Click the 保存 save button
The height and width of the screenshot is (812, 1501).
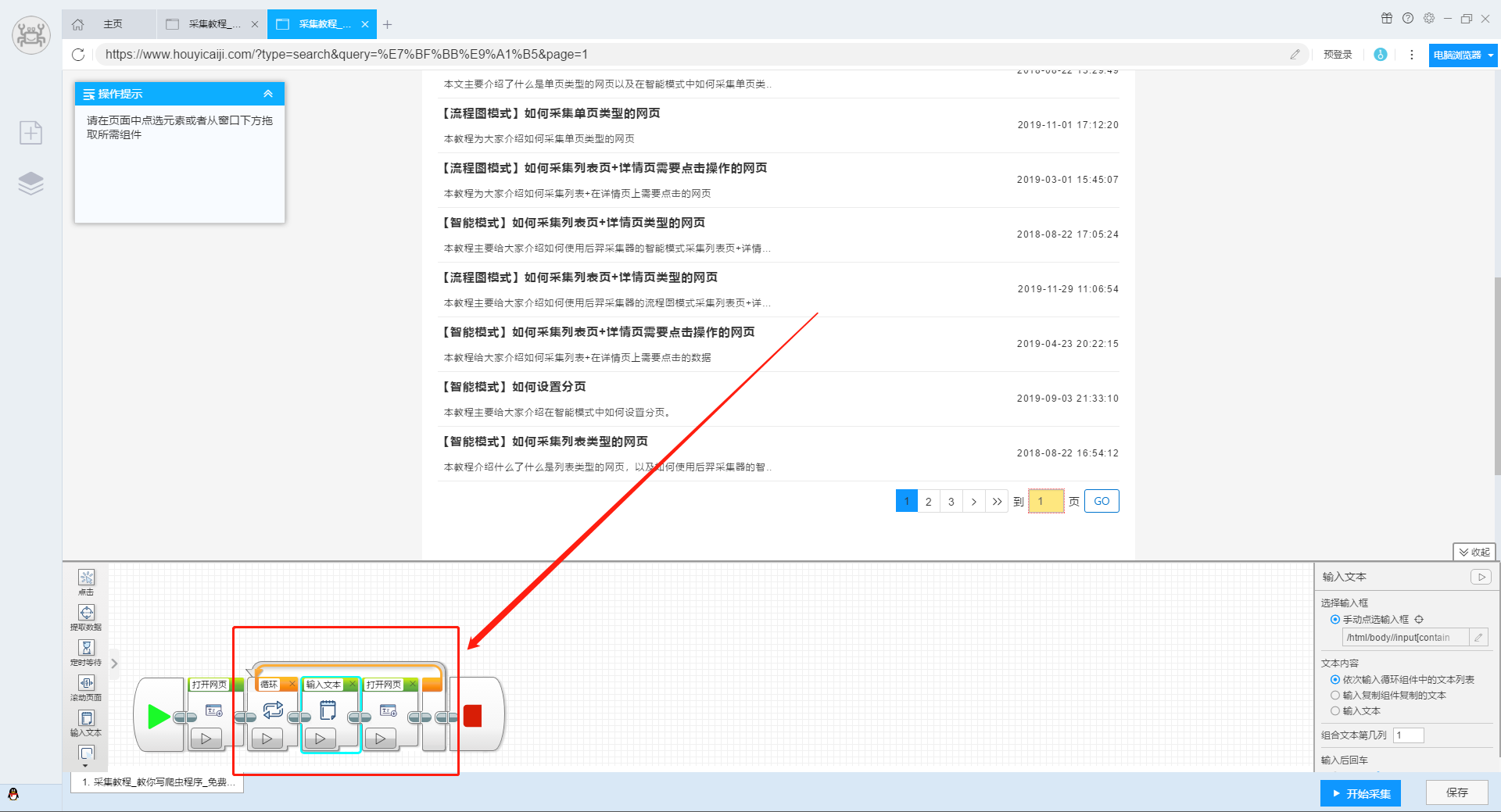click(x=1456, y=792)
